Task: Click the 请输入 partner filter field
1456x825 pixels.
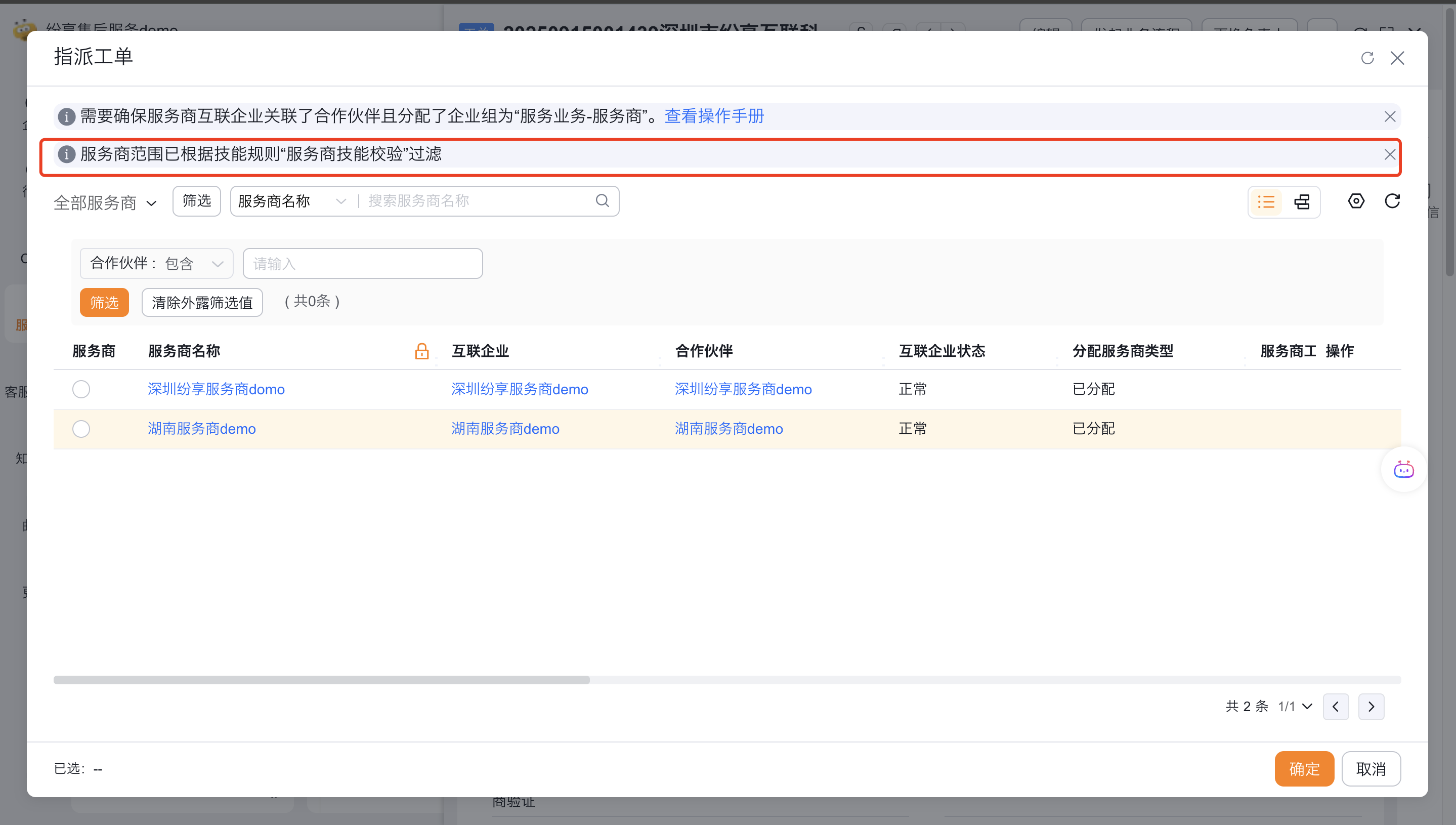Action: click(x=362, y=264)
